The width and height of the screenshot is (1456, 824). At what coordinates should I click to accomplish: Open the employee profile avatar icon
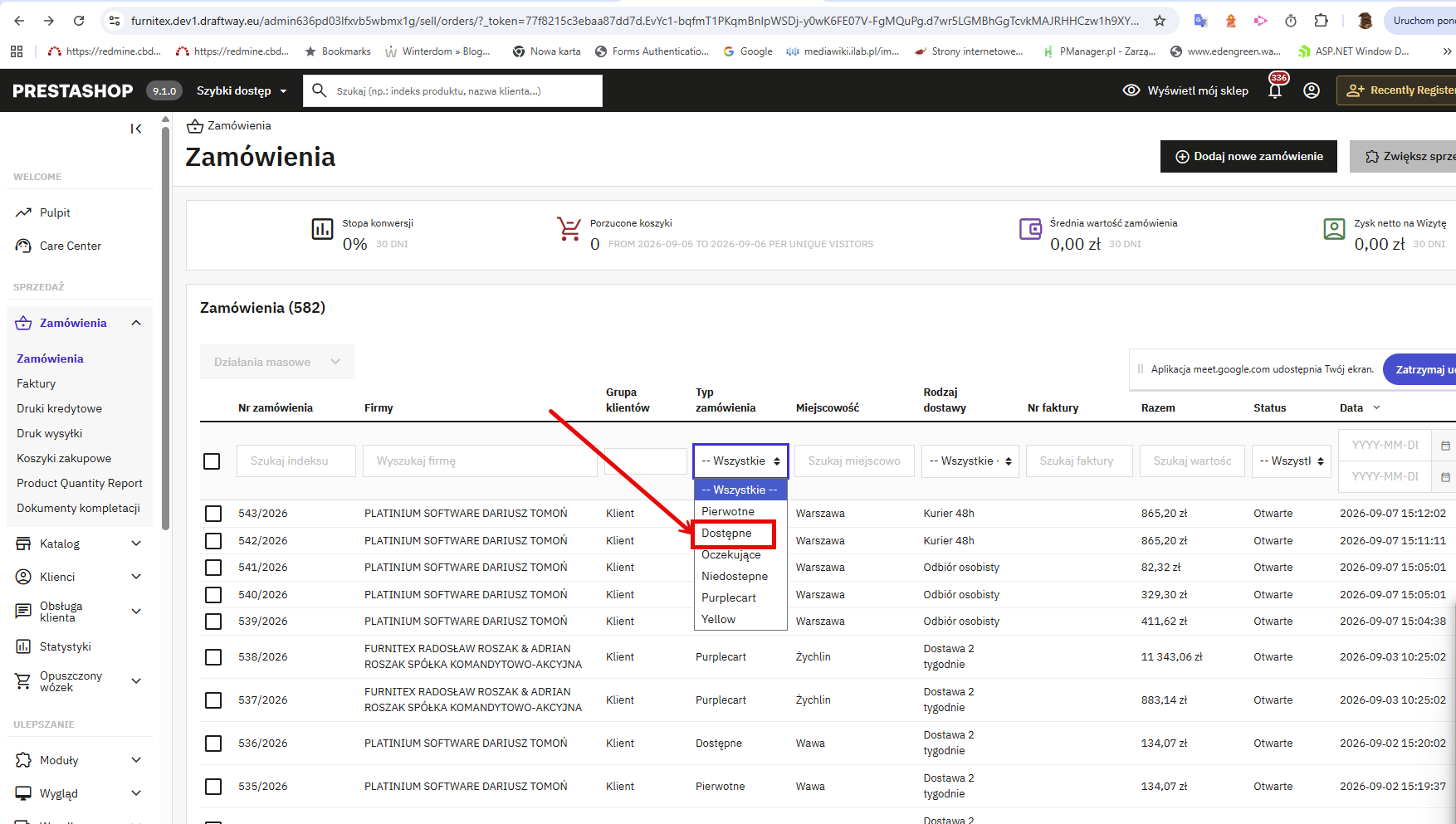click(1312, 90)
